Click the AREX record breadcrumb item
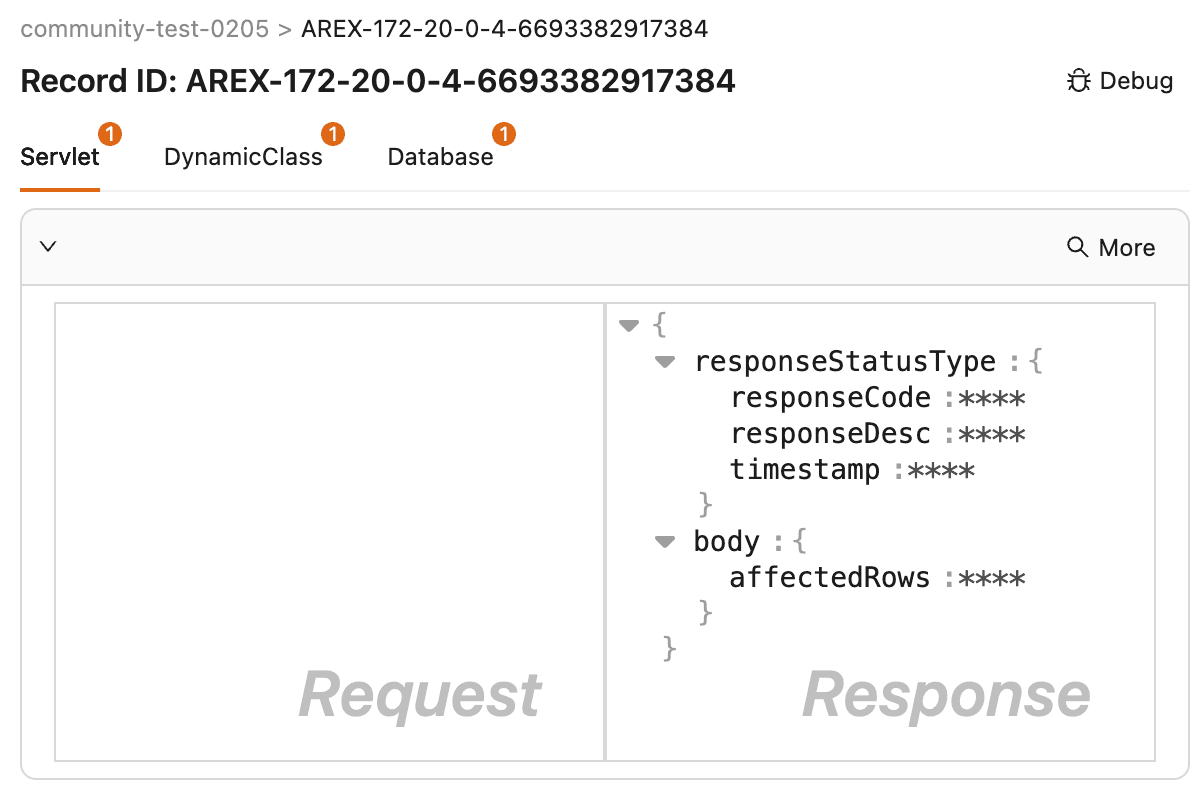 pyautogui.click(x=504, y=29)
